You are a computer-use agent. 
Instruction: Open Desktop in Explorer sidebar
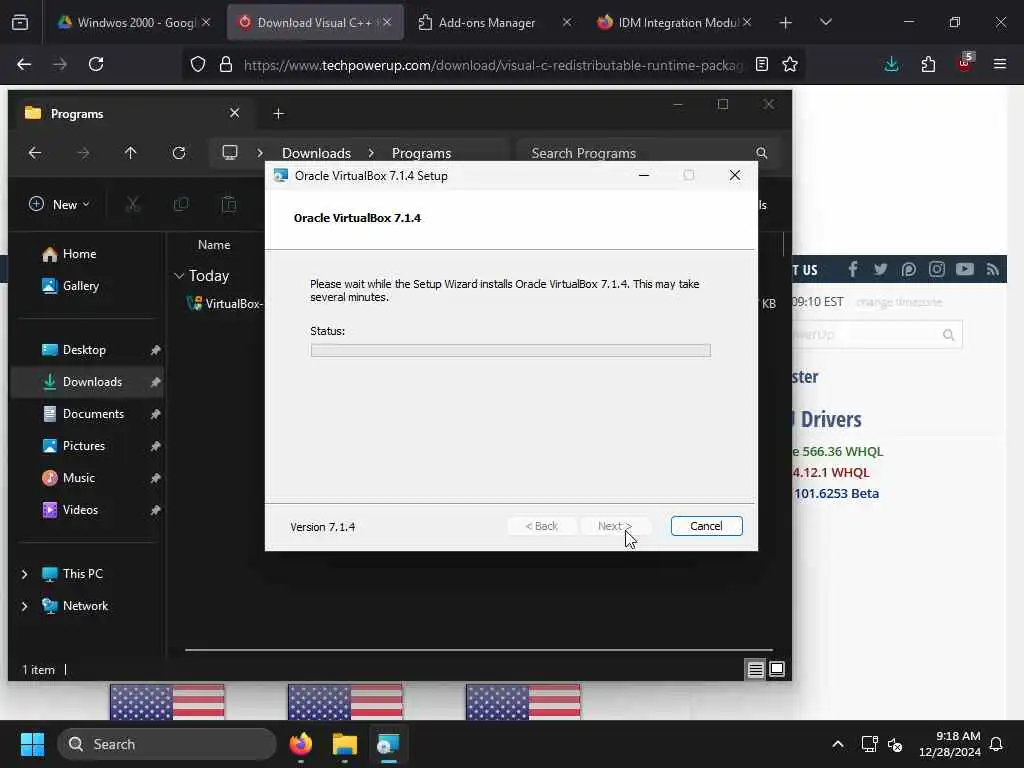tap(84, 350)
